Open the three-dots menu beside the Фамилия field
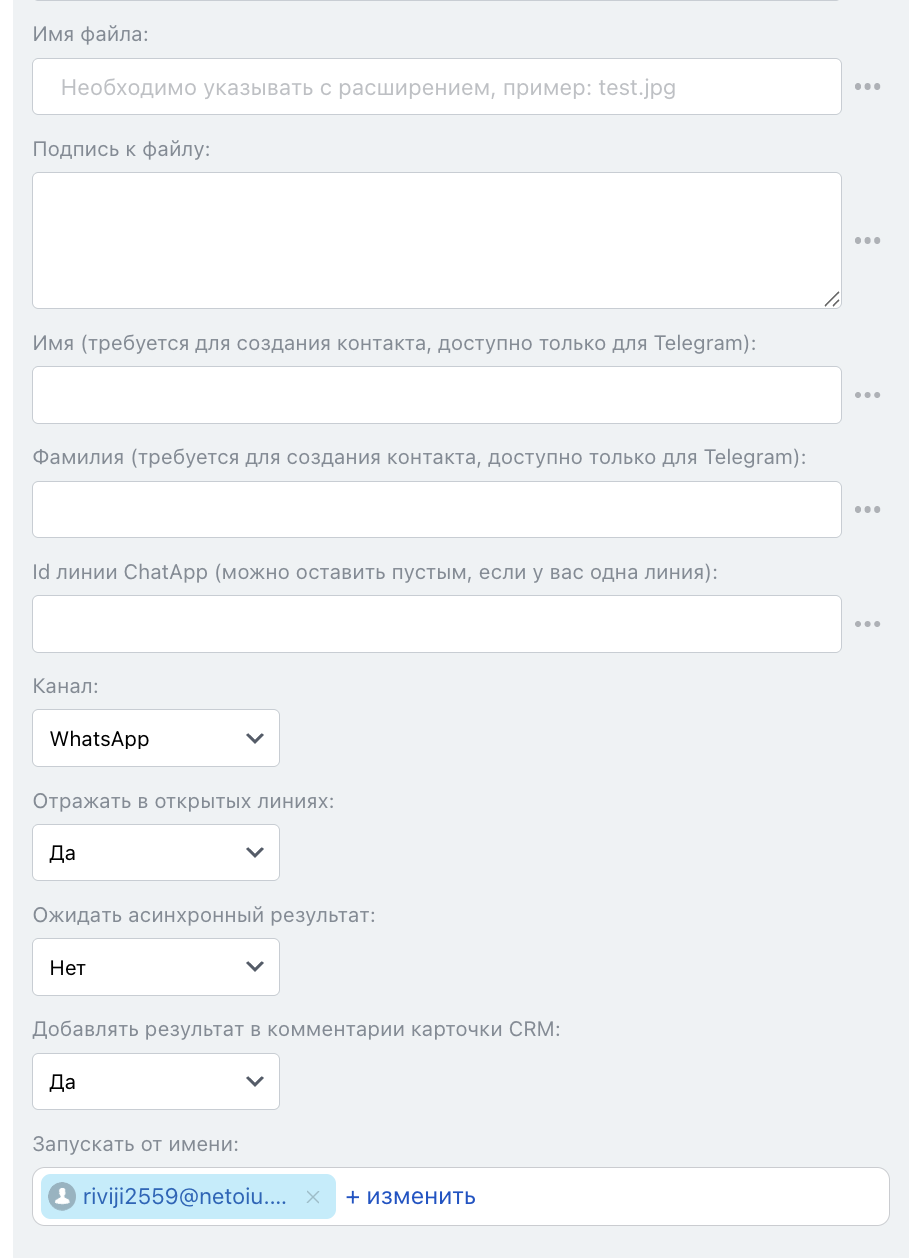The image size is (922, 1258). click(867, 510)
